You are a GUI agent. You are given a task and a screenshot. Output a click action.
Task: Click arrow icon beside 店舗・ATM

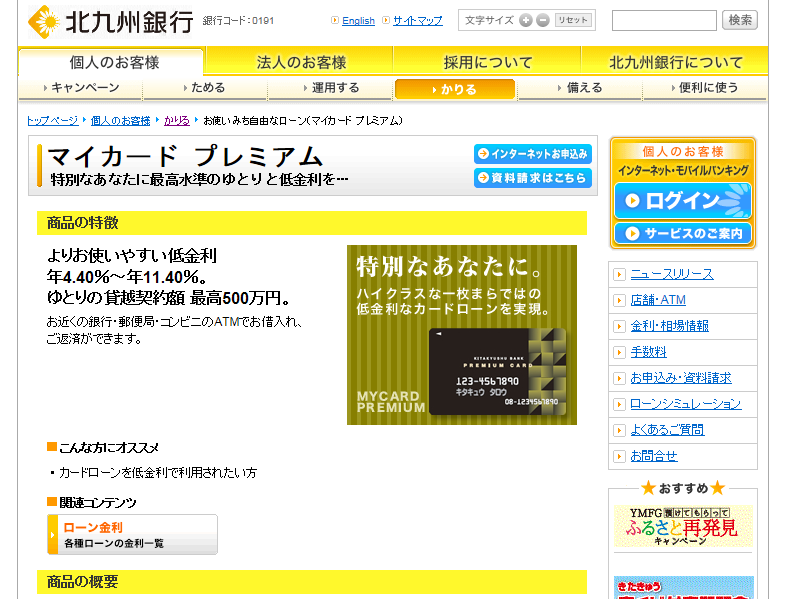tap(619, 300)
